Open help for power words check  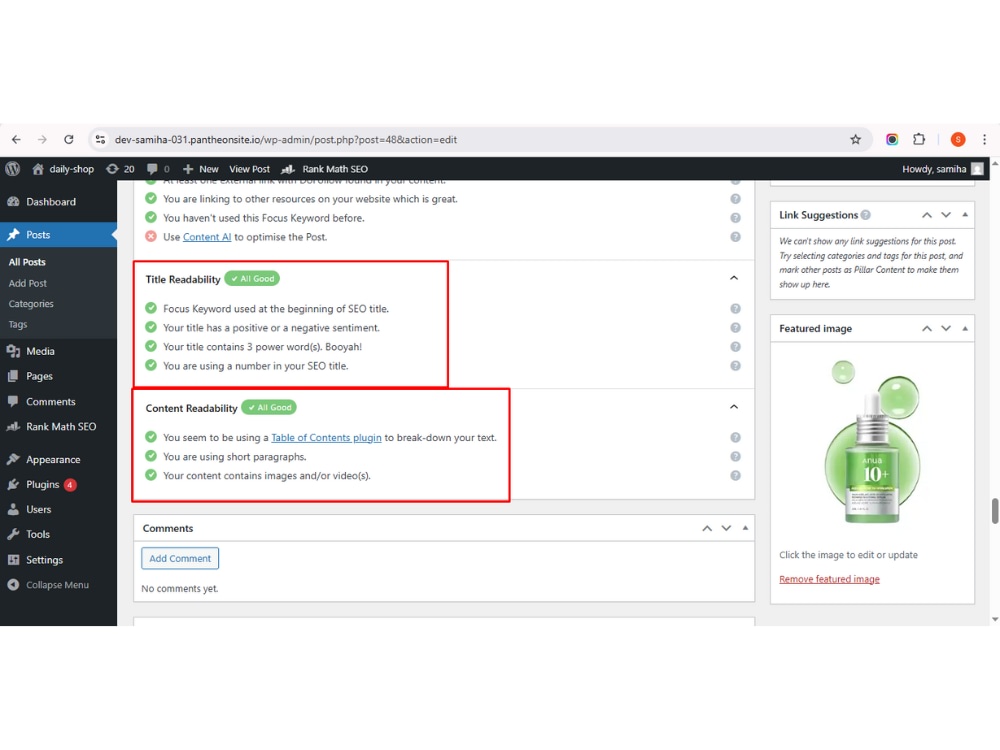pyautogui.click(x=735, y=347)
